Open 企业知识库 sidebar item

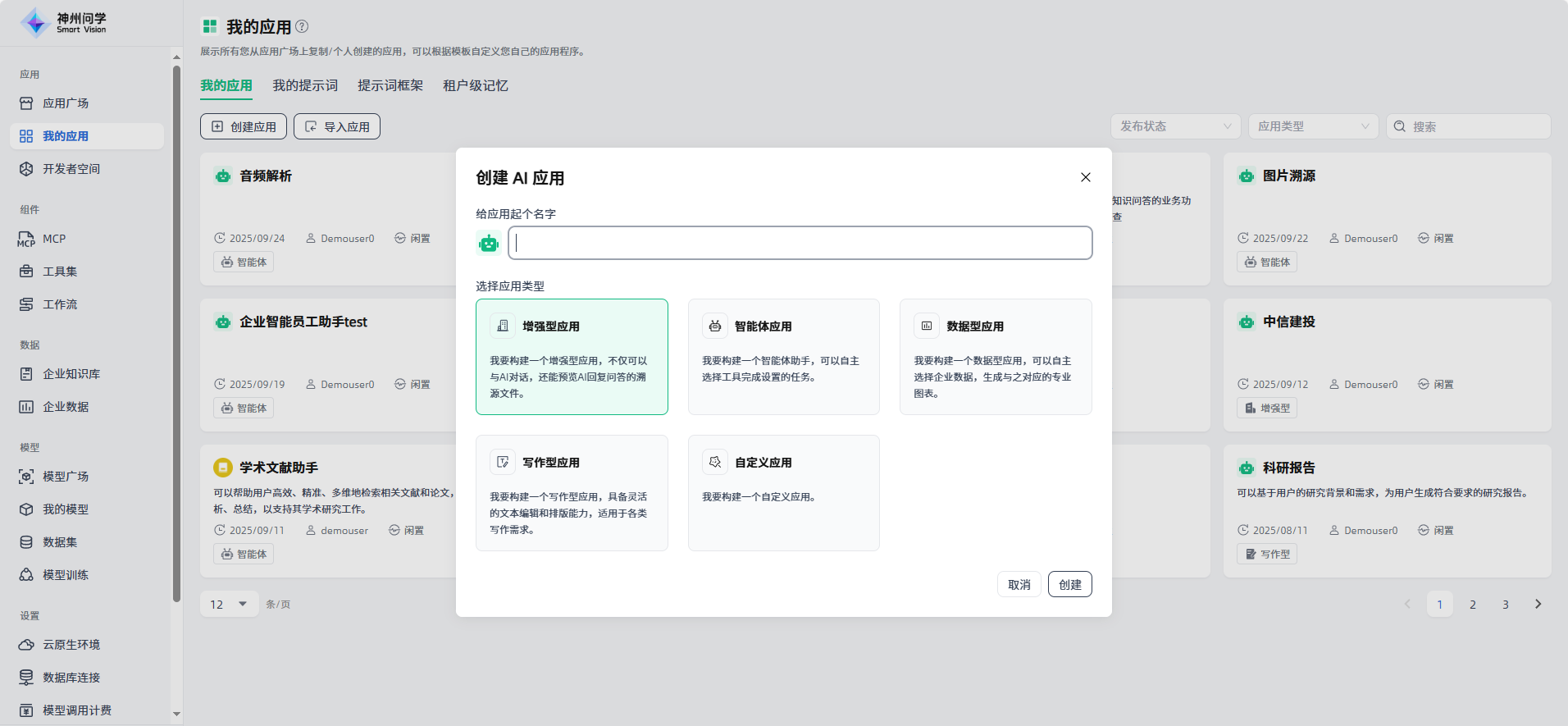71,374
